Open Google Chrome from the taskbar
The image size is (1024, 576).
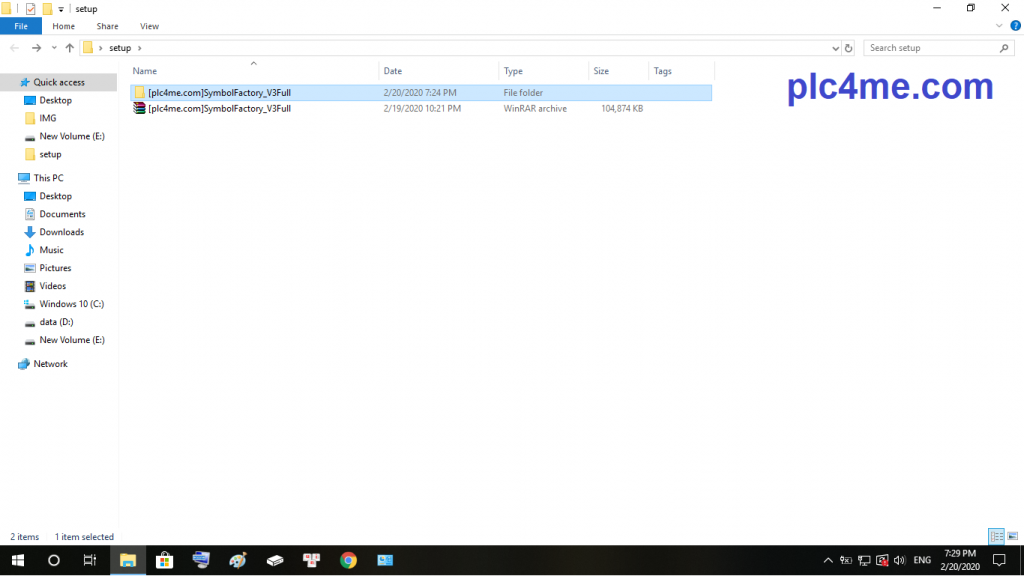pyautogui.click(x=348, y=560)
